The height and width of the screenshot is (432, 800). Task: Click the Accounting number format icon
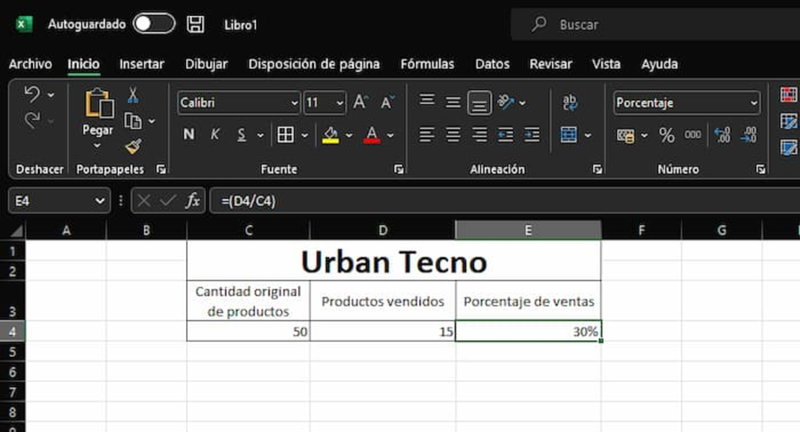click(x=626, y=135)
